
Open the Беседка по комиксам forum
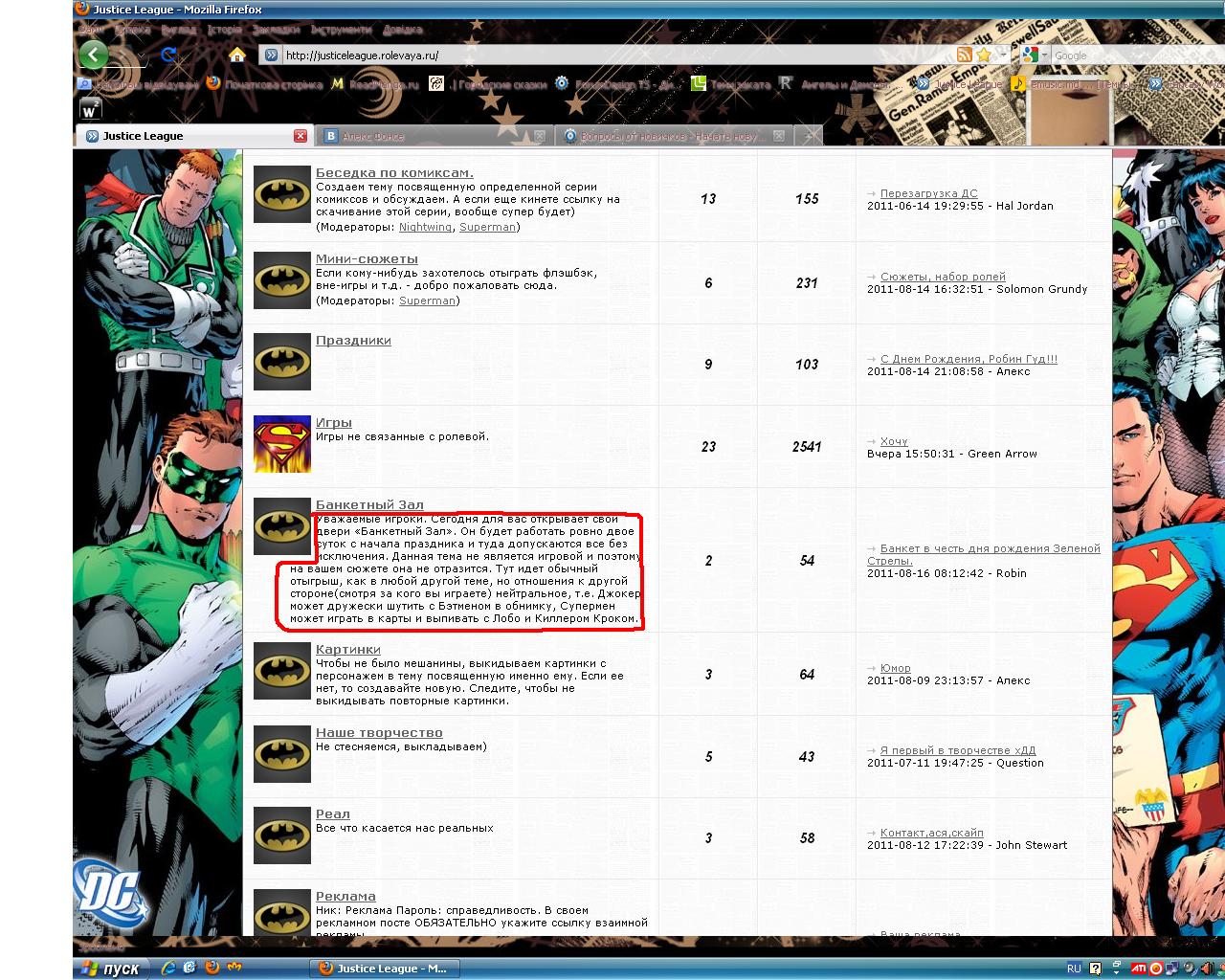[394, 173]
